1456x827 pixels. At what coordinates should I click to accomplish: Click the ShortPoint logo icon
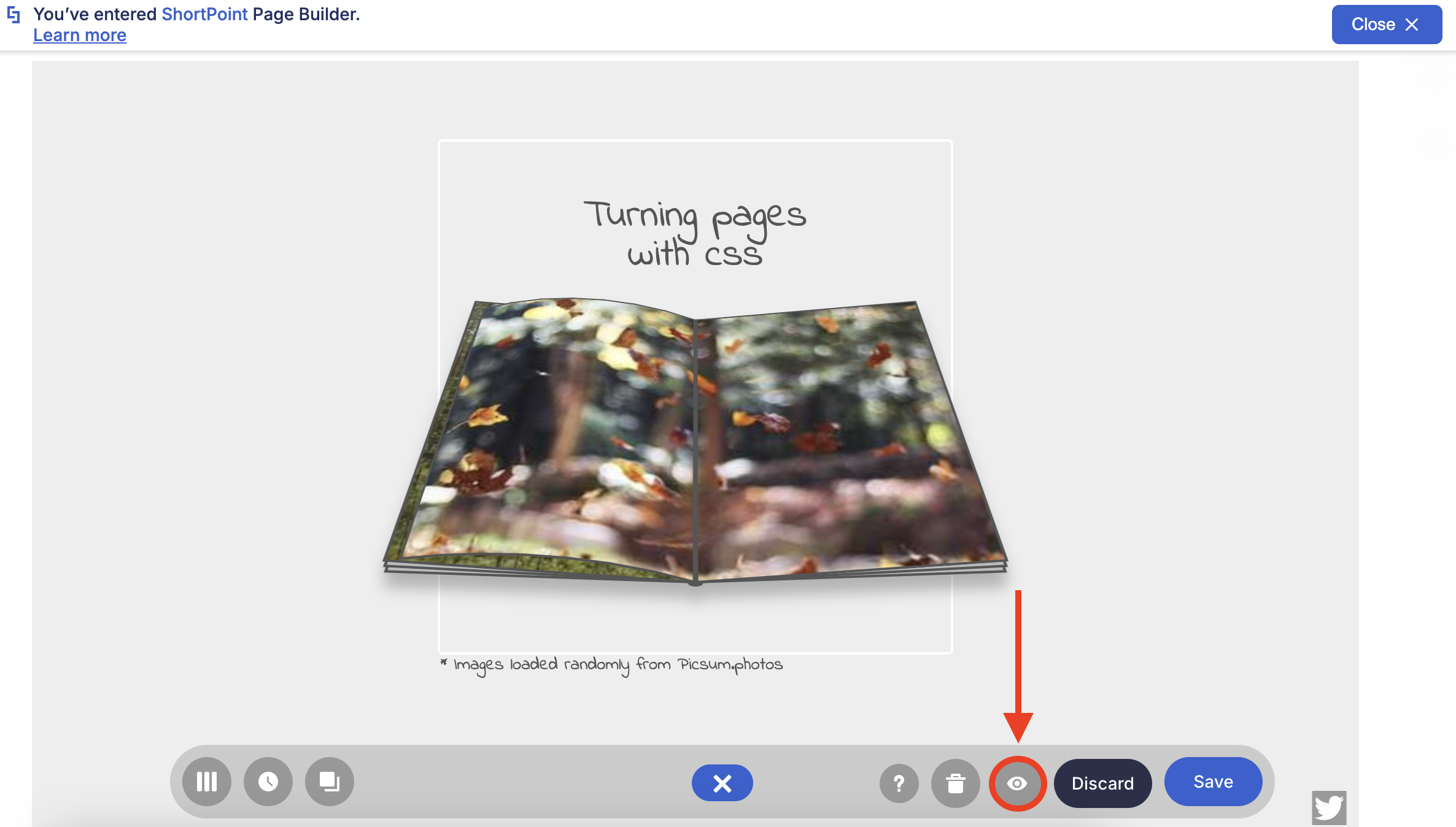click(x=14, y=15)
